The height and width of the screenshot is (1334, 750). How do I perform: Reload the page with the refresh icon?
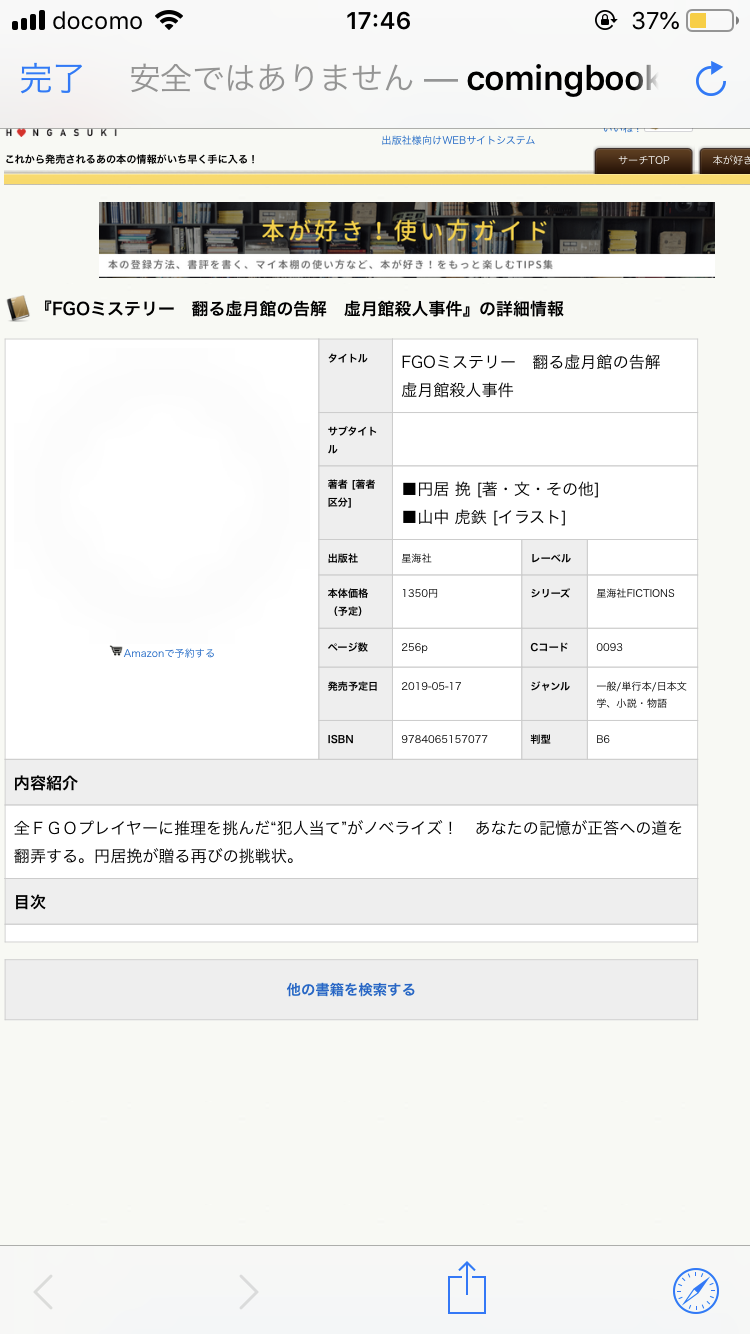[710, 79]
